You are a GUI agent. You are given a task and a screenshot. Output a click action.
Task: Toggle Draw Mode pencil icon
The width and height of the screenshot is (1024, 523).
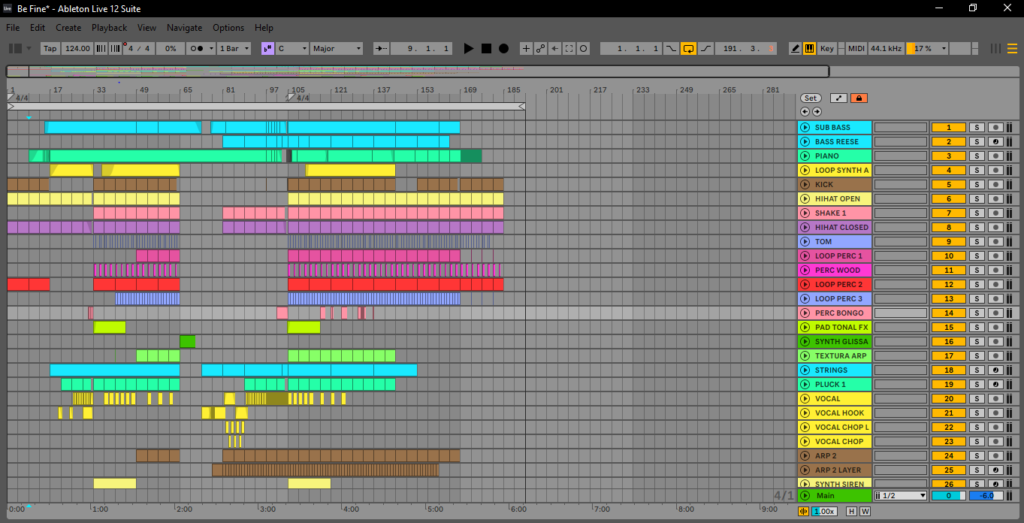tap(795, 48)
